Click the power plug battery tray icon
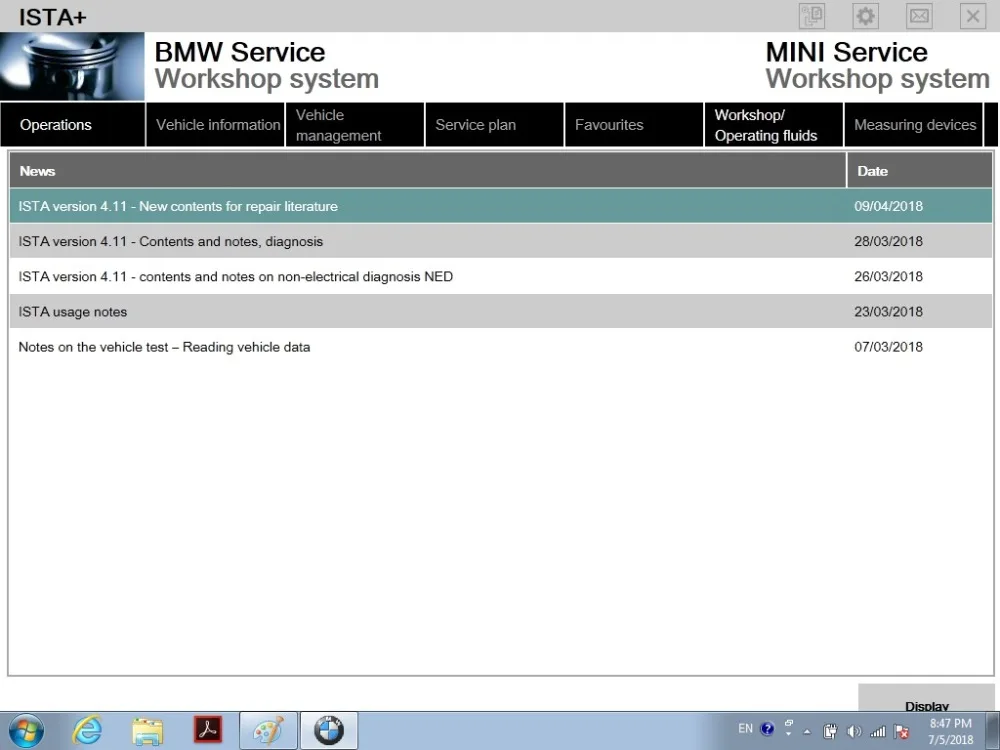The height and width of the screenshot is (750, 1000). click(830, 732)
